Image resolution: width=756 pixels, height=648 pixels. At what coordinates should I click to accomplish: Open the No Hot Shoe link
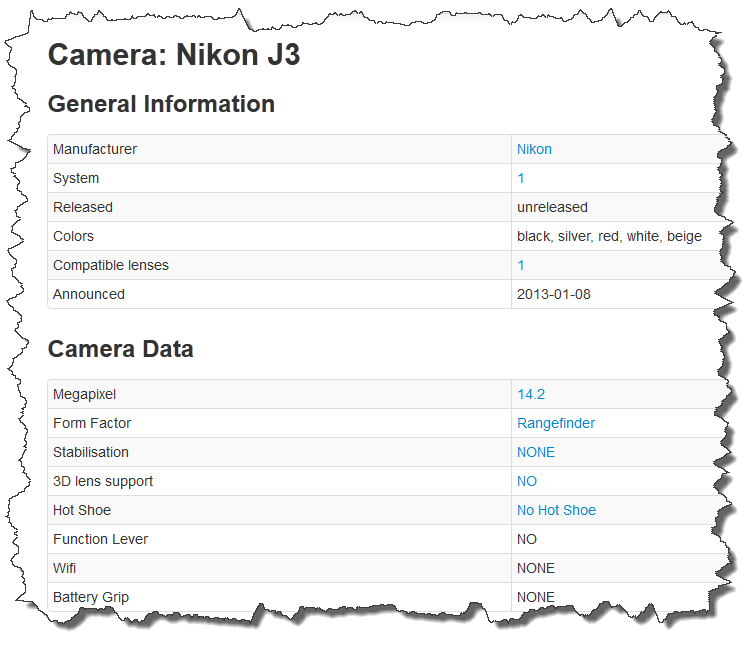556,510
